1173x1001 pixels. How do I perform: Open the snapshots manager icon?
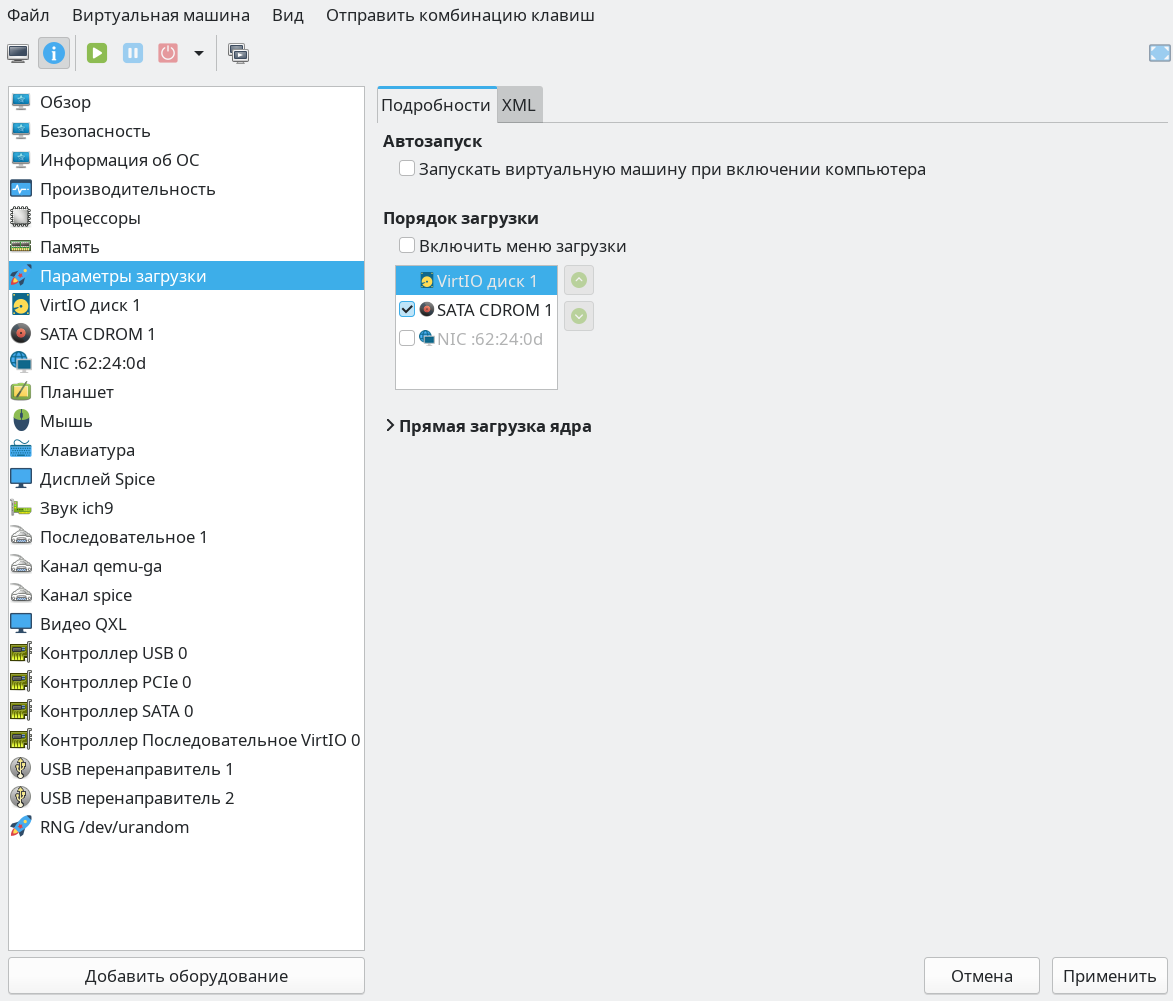click(238, 53)
